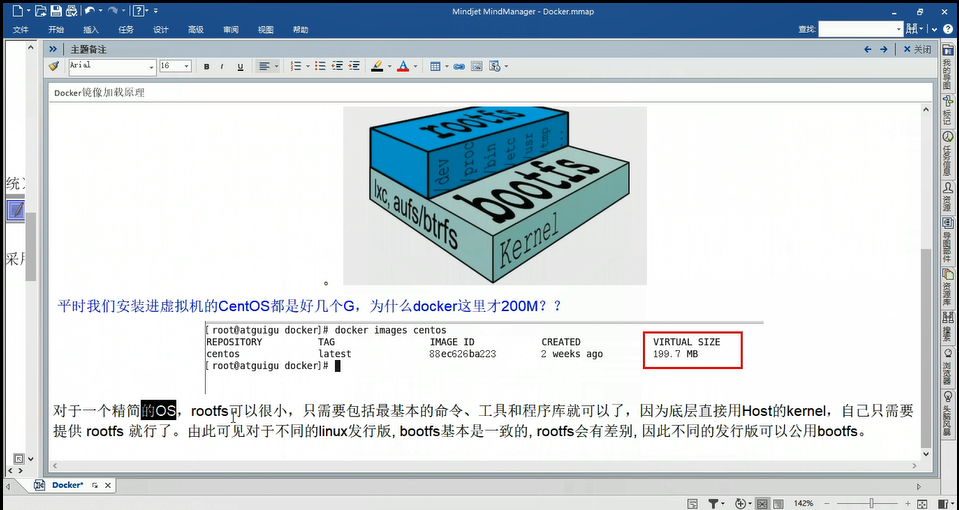Open the quick access help icon
This screenshot has width=959, height=510.
pyautogui.click(x=138, y=10)
